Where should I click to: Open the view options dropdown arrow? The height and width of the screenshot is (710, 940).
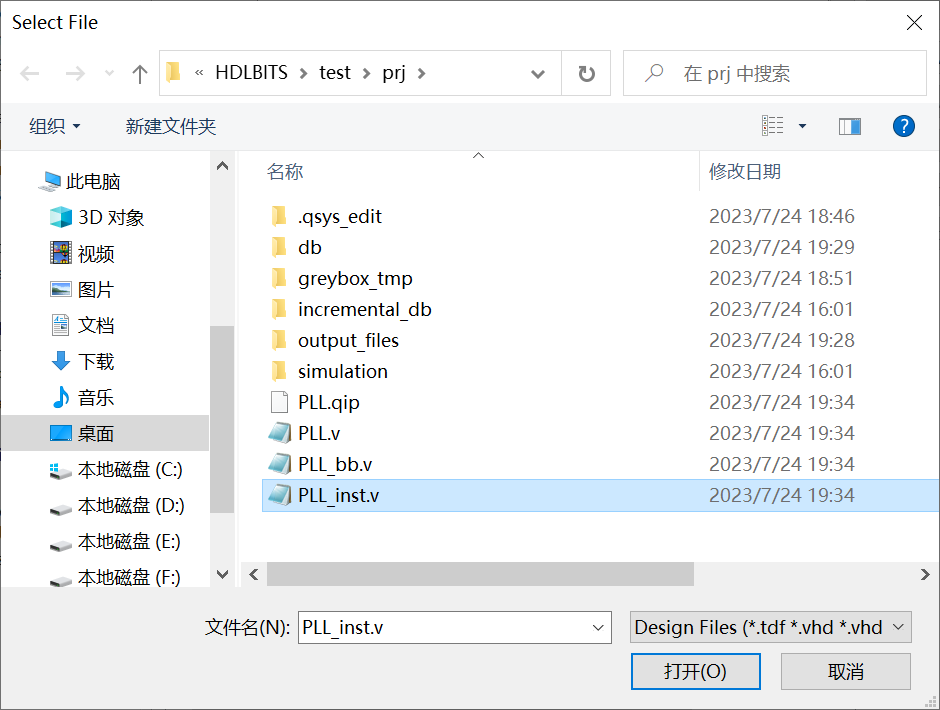pyautogui.click(x=802, y=126)
